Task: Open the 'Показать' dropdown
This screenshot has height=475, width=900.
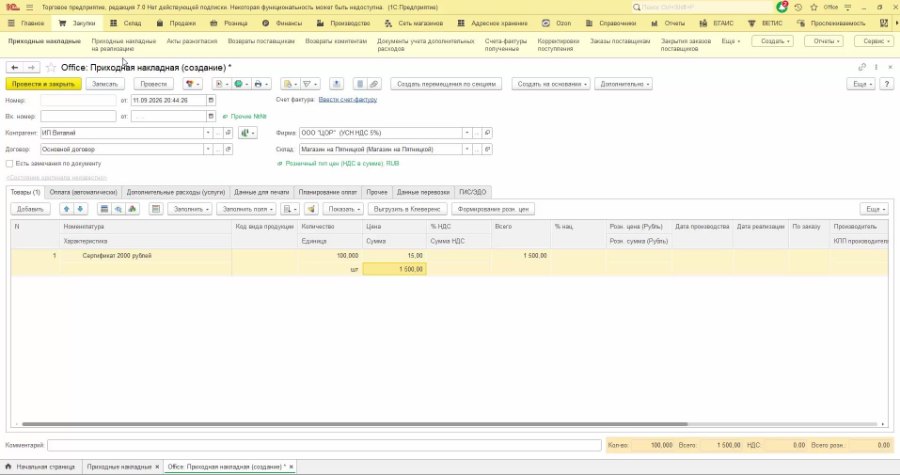Action: pos(343,209)
